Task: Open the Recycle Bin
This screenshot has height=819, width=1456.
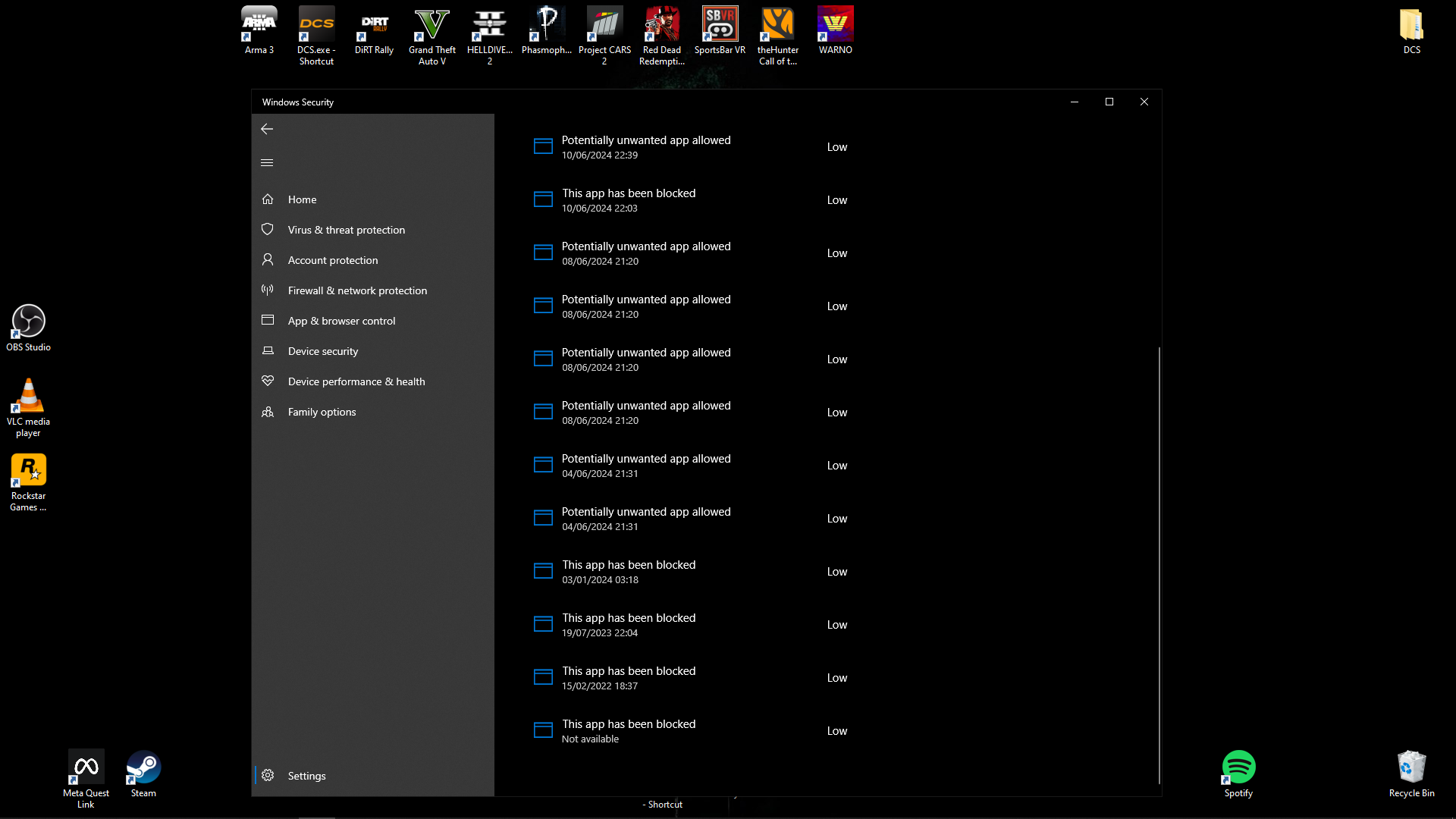Action: (x=1411, y=773)
